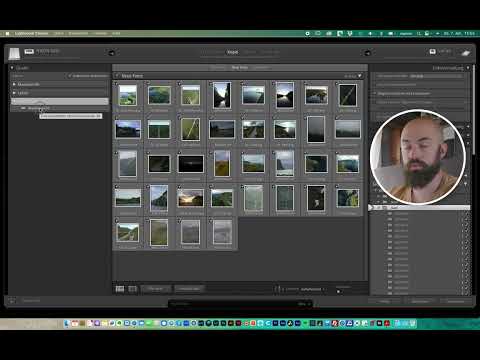Toggle the compact import dialog button at bottom left
Image resolution: width=480 pixels, height=360 pixels.
point(12,301)
